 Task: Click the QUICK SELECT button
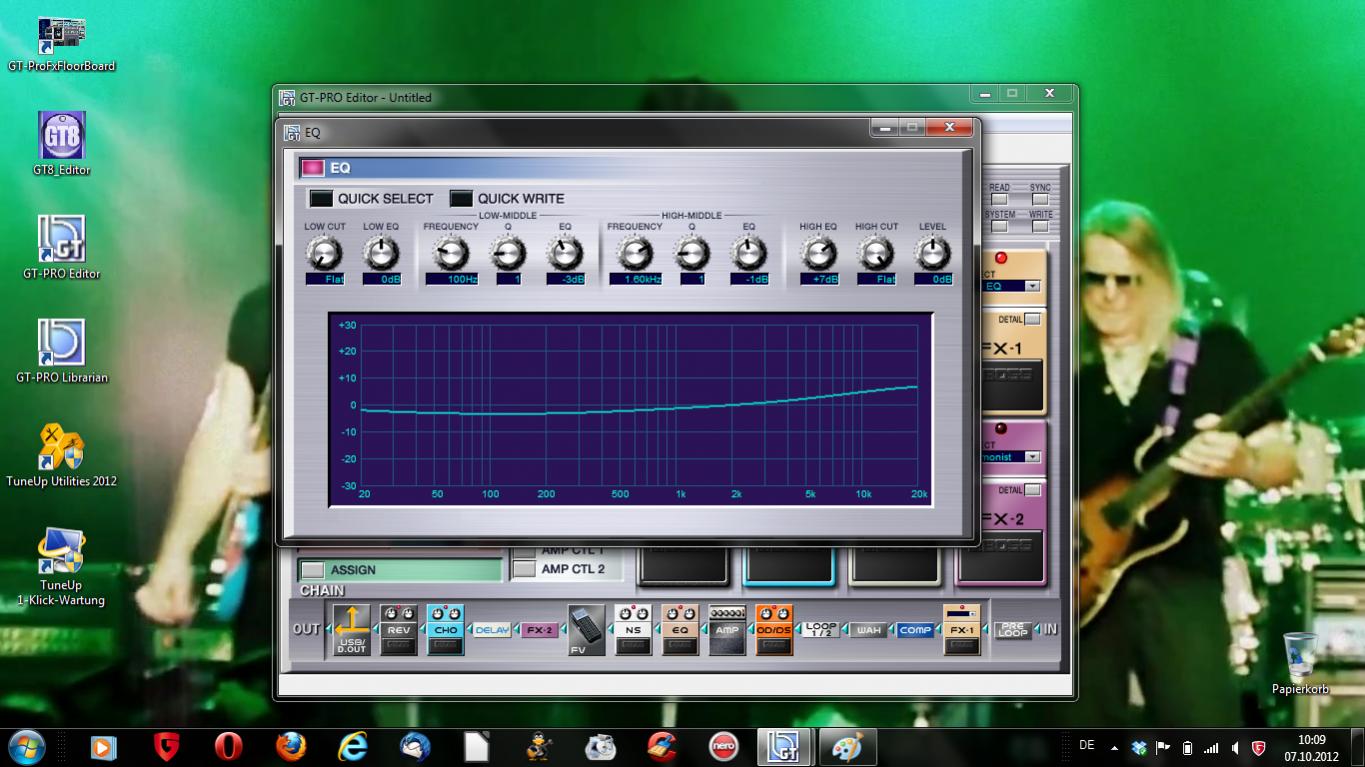[x=321, y=199]
